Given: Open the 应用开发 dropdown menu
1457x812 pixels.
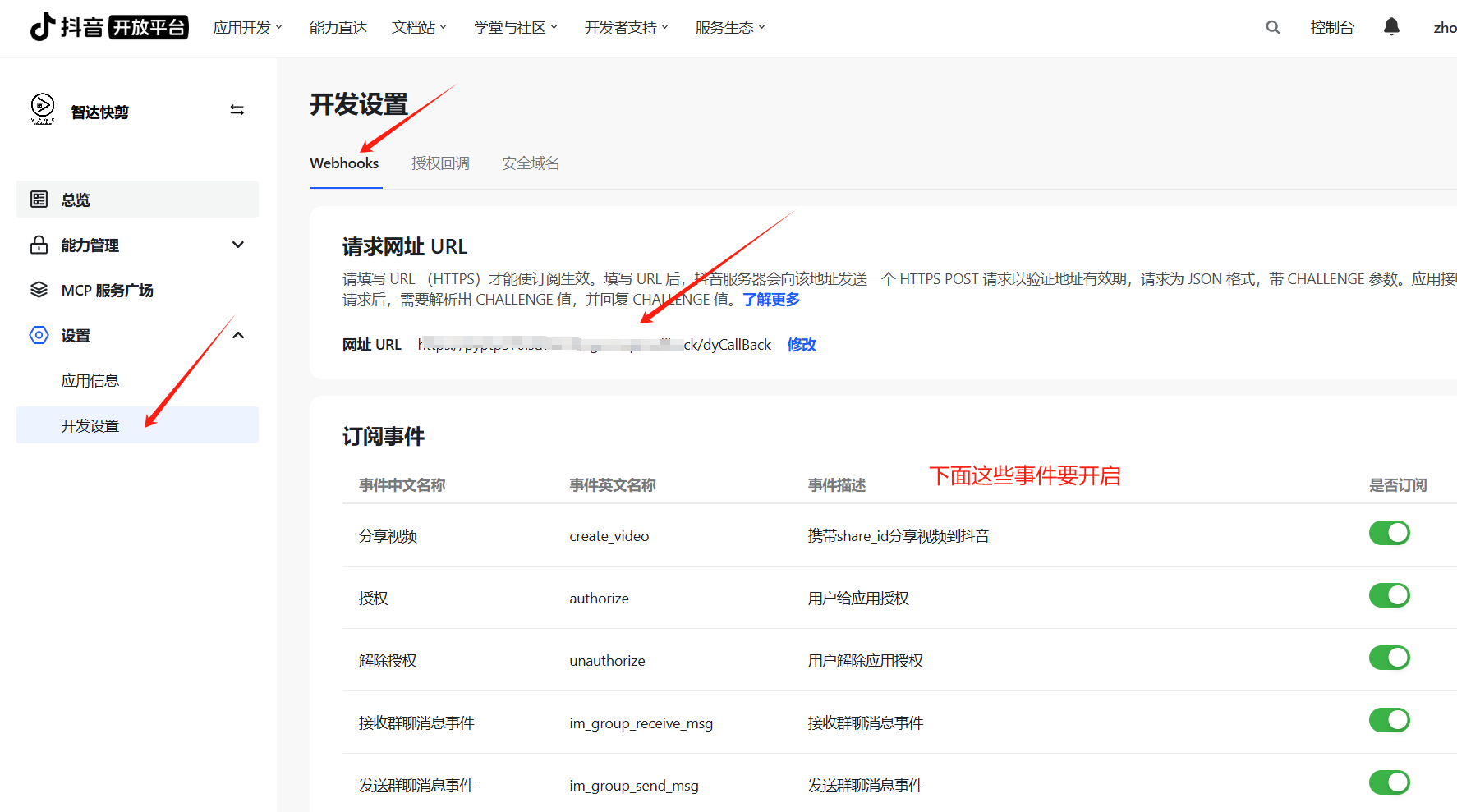Looking at the screenshot, I should [x=247, y=28].
